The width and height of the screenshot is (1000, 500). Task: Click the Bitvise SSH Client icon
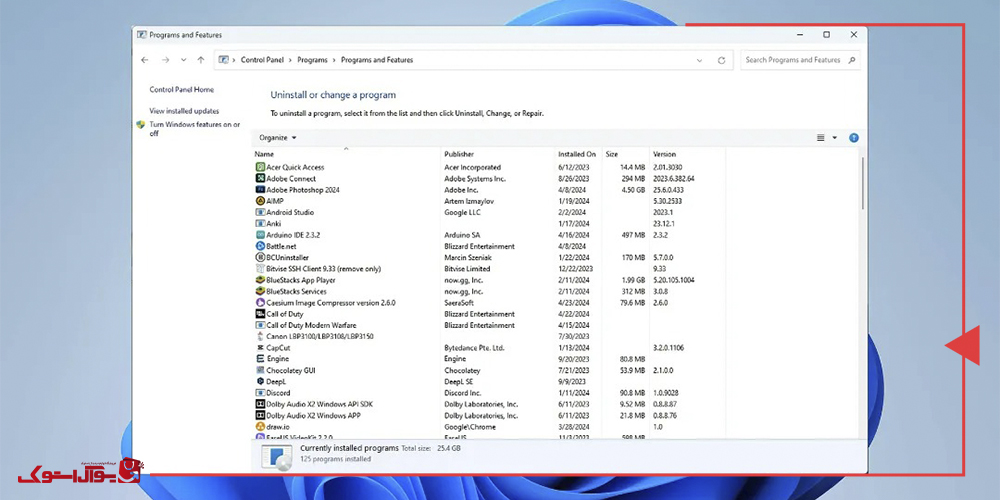tap(260, 268)
